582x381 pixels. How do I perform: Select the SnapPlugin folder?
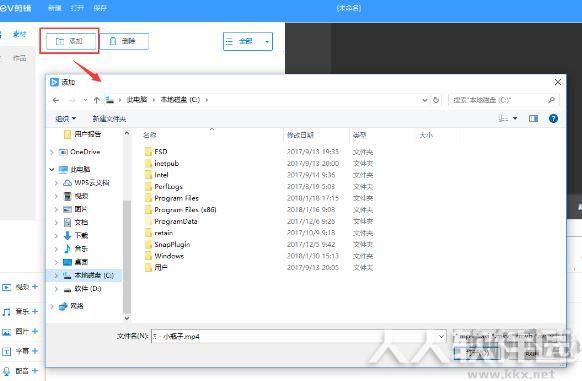[172, 244]
